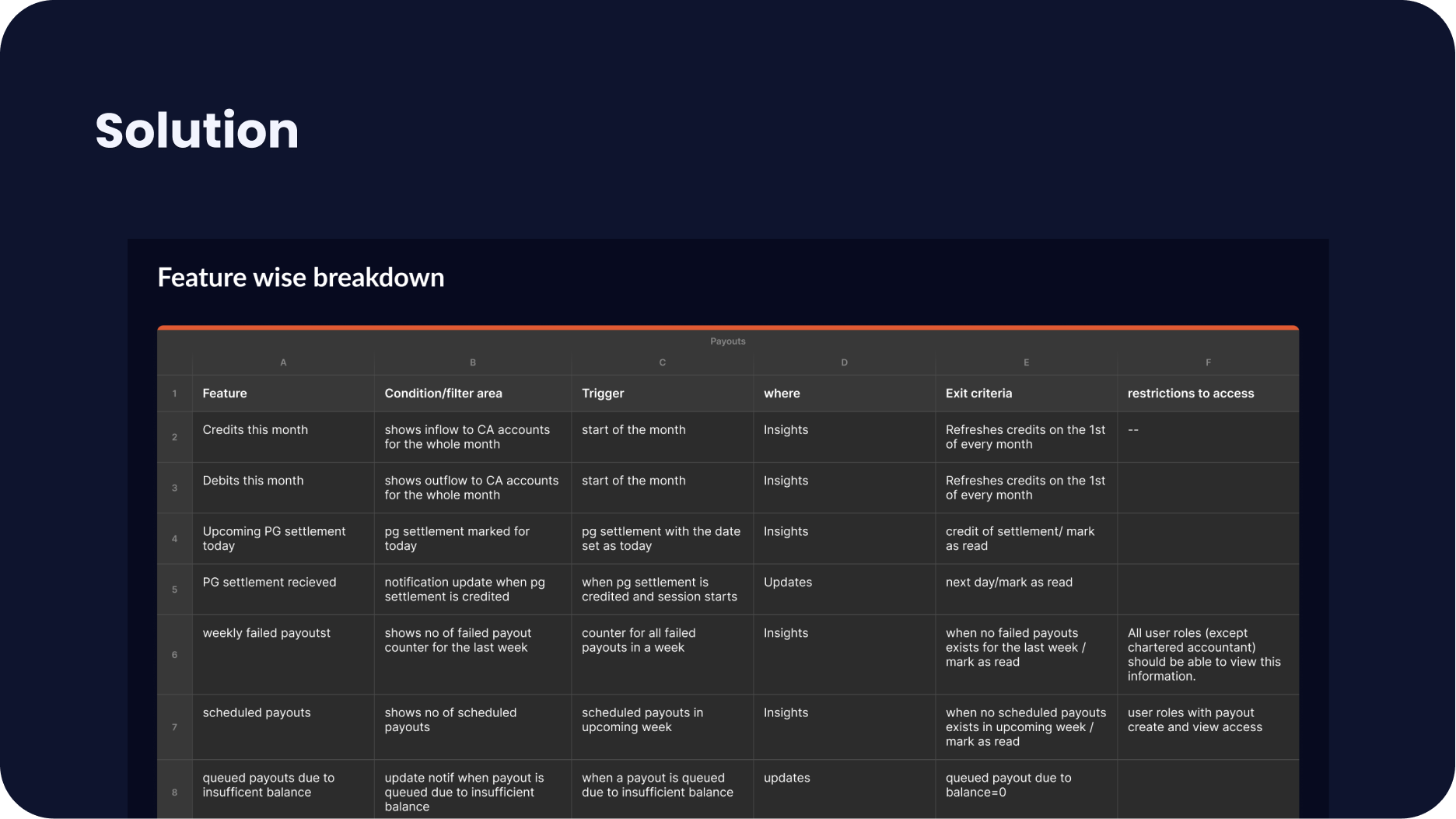Click 'notification update when pg settlement is credited'
Screen dimensions: 1456x819
click(472, 590)
